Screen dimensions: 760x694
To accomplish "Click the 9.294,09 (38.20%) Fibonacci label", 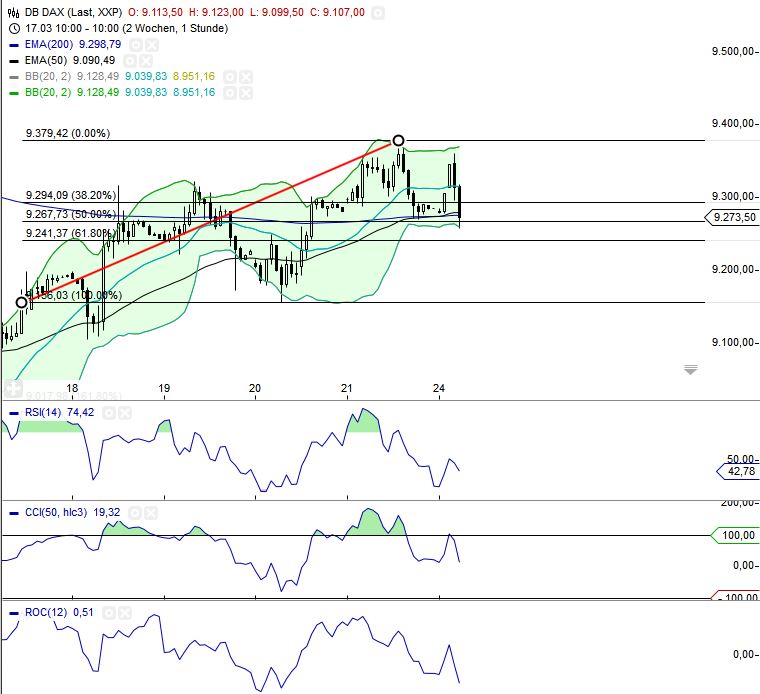I will point(71,195).
